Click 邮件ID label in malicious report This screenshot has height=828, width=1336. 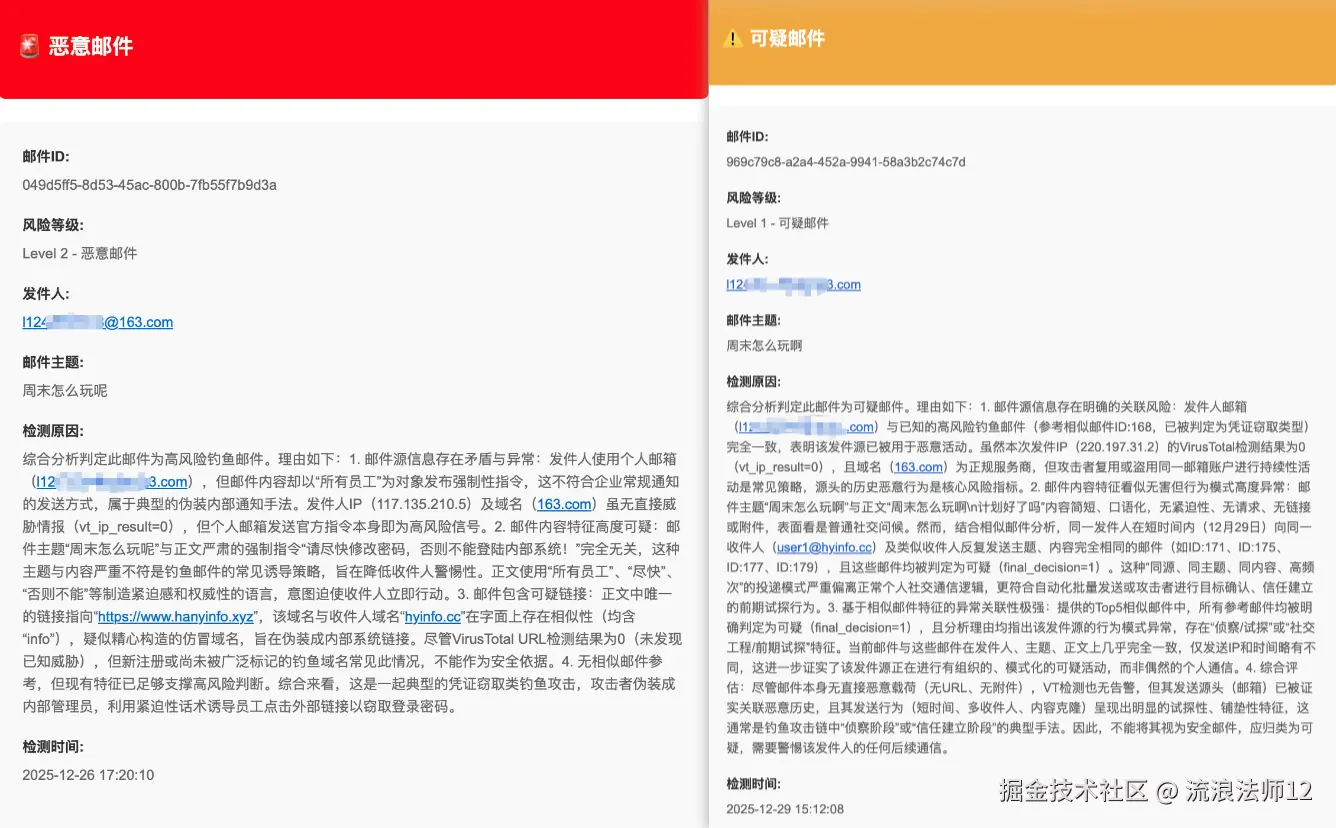point(46,156)
